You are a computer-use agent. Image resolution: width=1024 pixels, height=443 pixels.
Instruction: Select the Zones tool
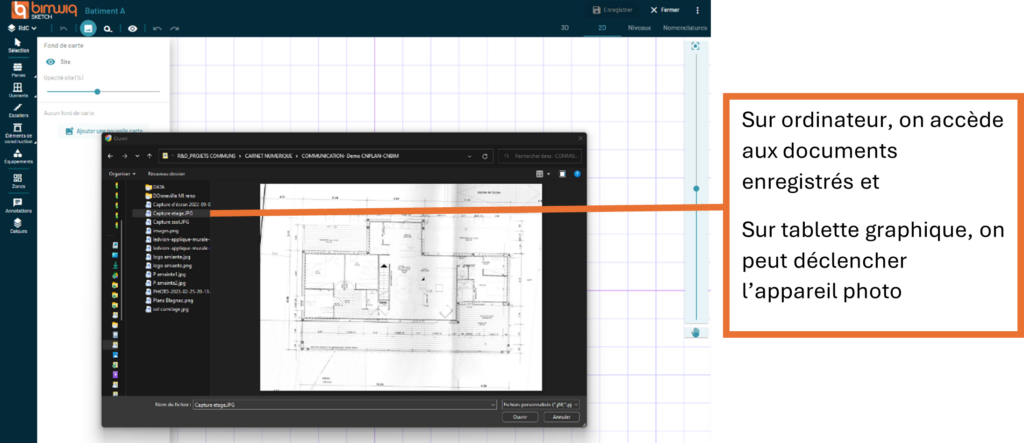click(18, 181)
